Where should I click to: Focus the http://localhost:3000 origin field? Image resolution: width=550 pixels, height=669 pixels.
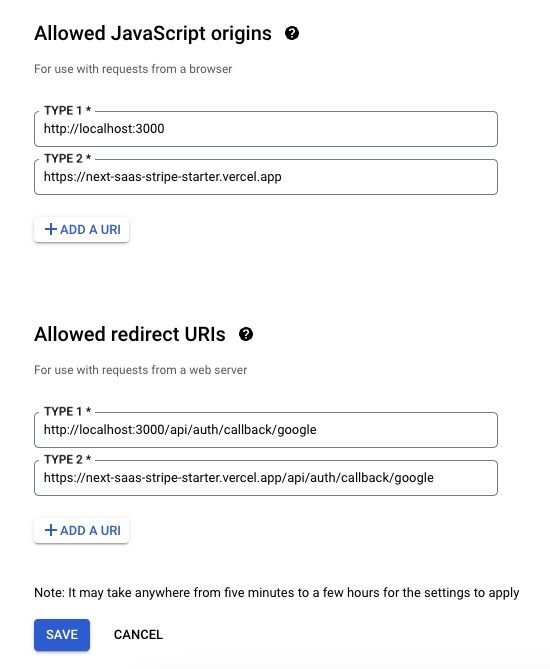tap(266, 129)
